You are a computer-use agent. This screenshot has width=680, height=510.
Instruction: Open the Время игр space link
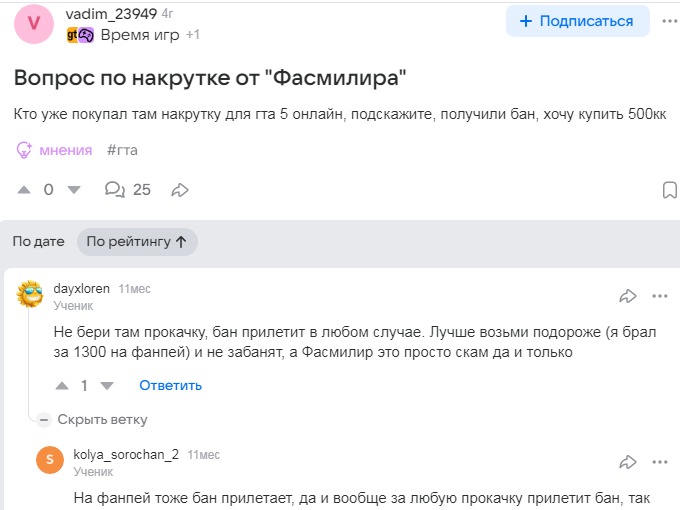point(140,35)
